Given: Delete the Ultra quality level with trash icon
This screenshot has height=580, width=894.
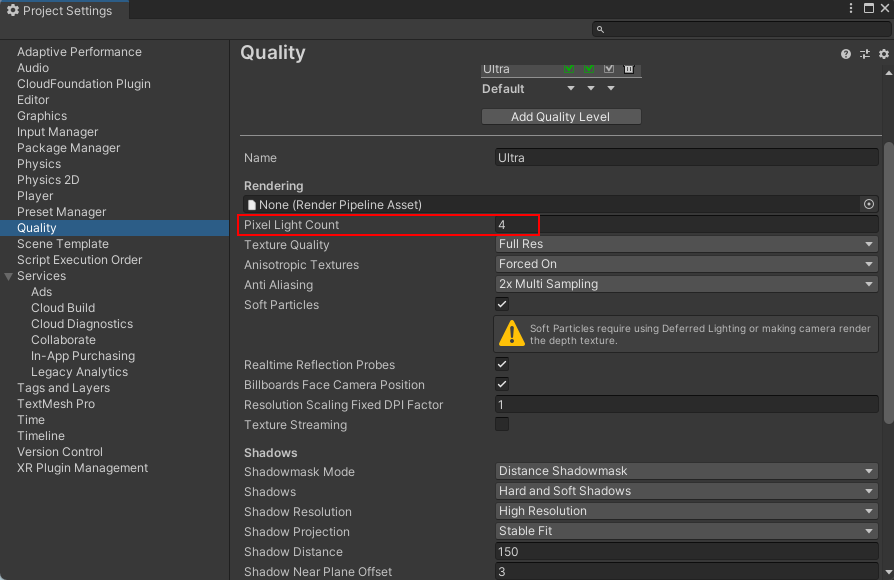Looking at the screenshot, I should point(629,69).
